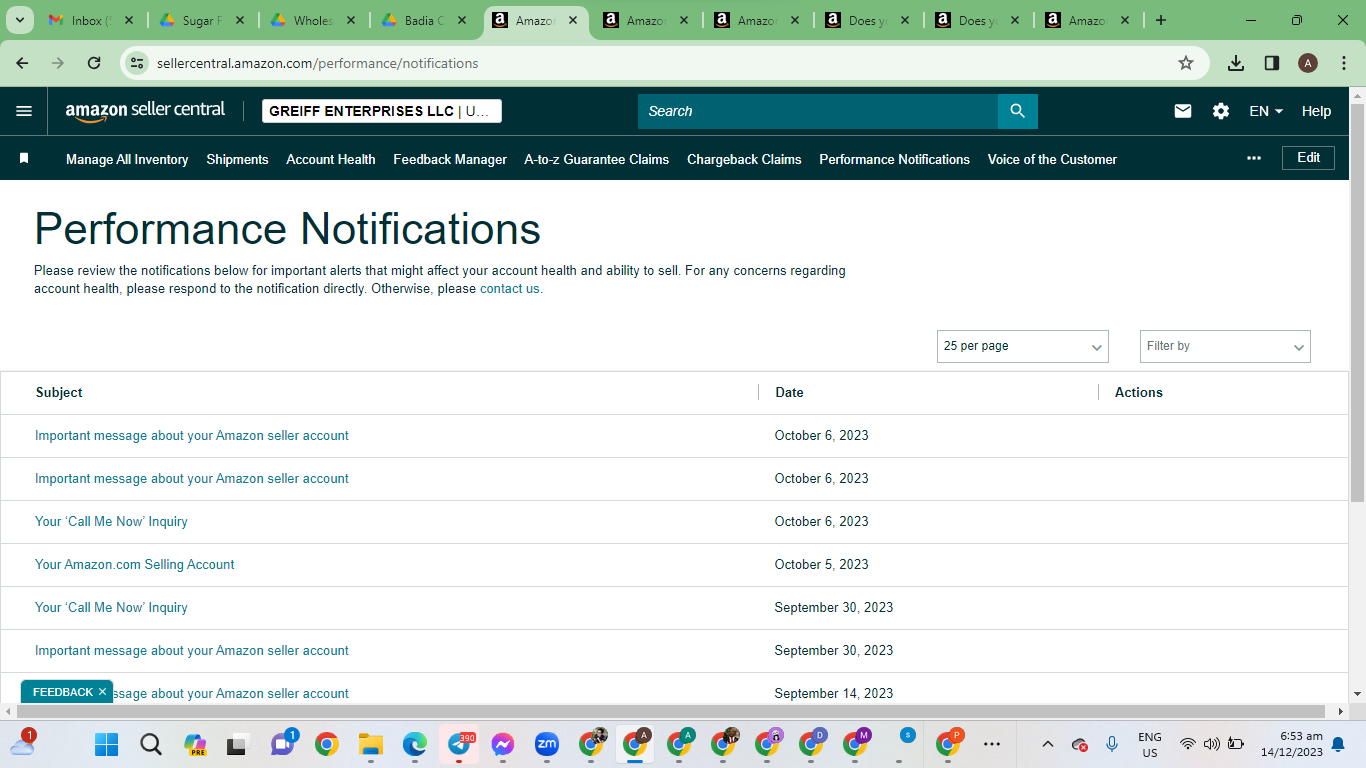Click the browser address bar URL
Screen dimensions: 1366x768
click(x=318, y=63)
